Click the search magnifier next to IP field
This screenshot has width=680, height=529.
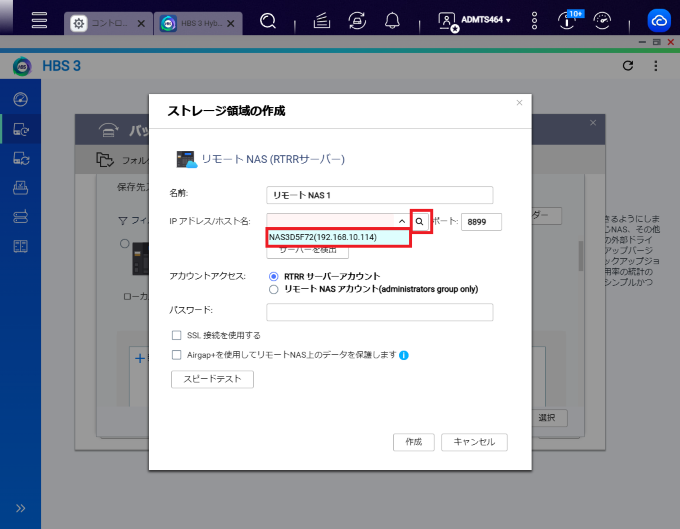click(419, 222)
